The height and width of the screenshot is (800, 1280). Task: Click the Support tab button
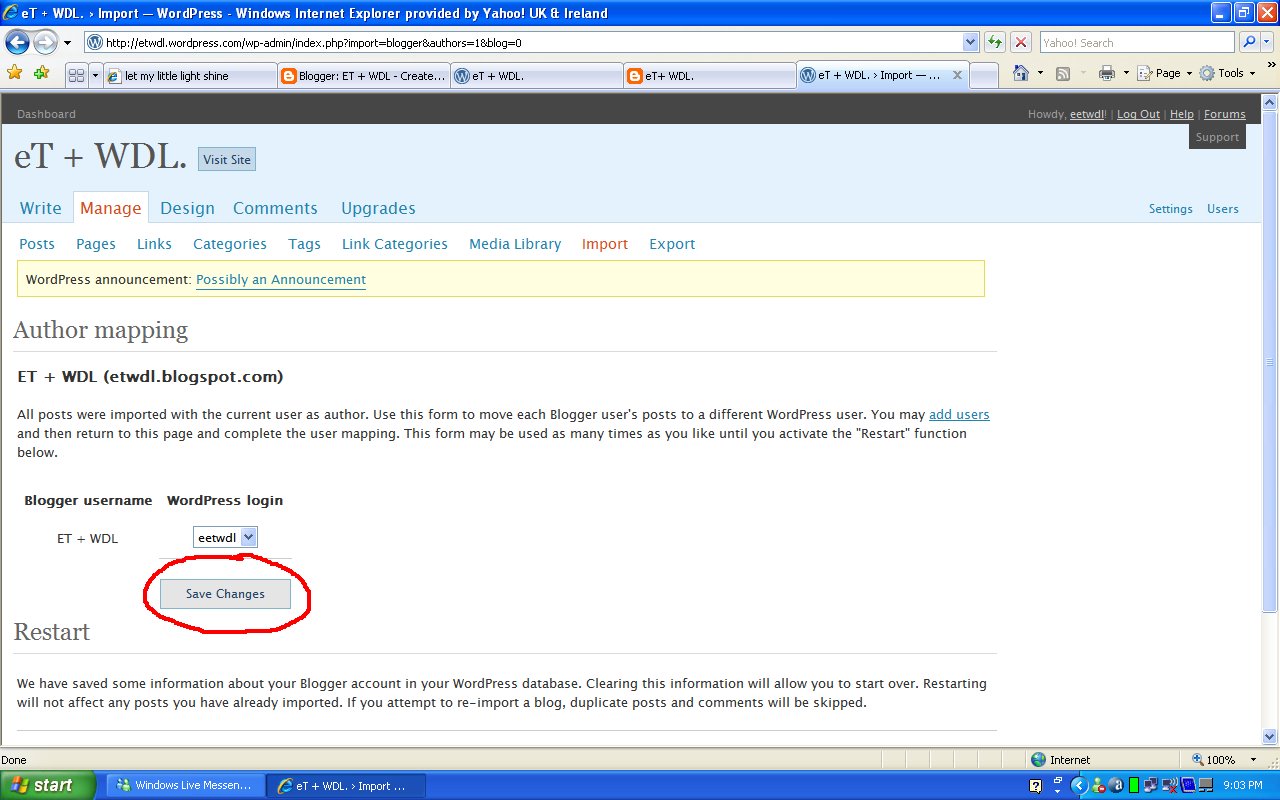[1217, 137]
